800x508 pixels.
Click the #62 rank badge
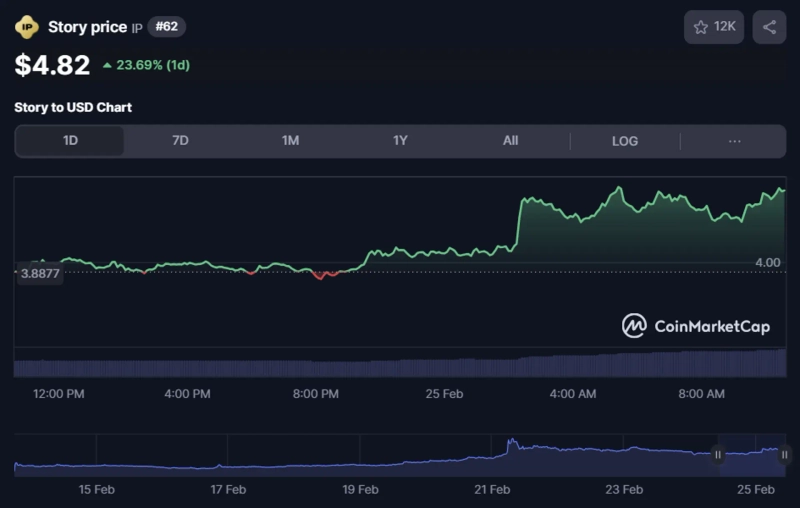(x=167, y=27)
